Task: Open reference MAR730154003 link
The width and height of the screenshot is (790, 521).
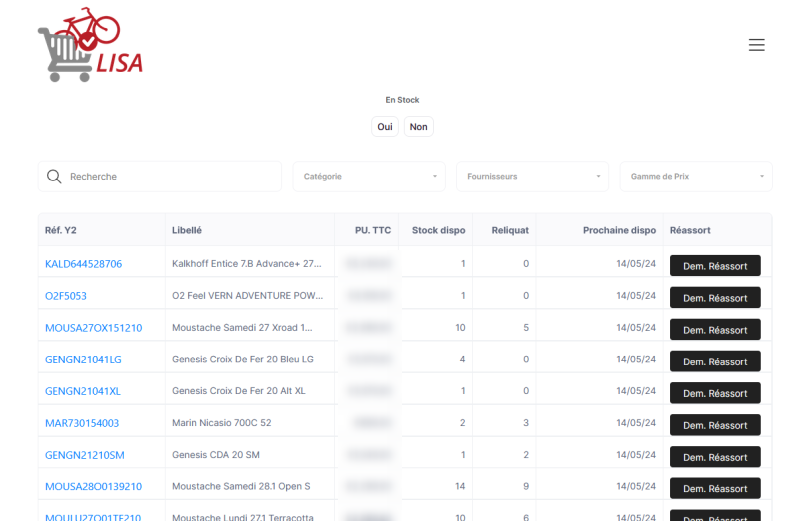Action: click(82, 423)
